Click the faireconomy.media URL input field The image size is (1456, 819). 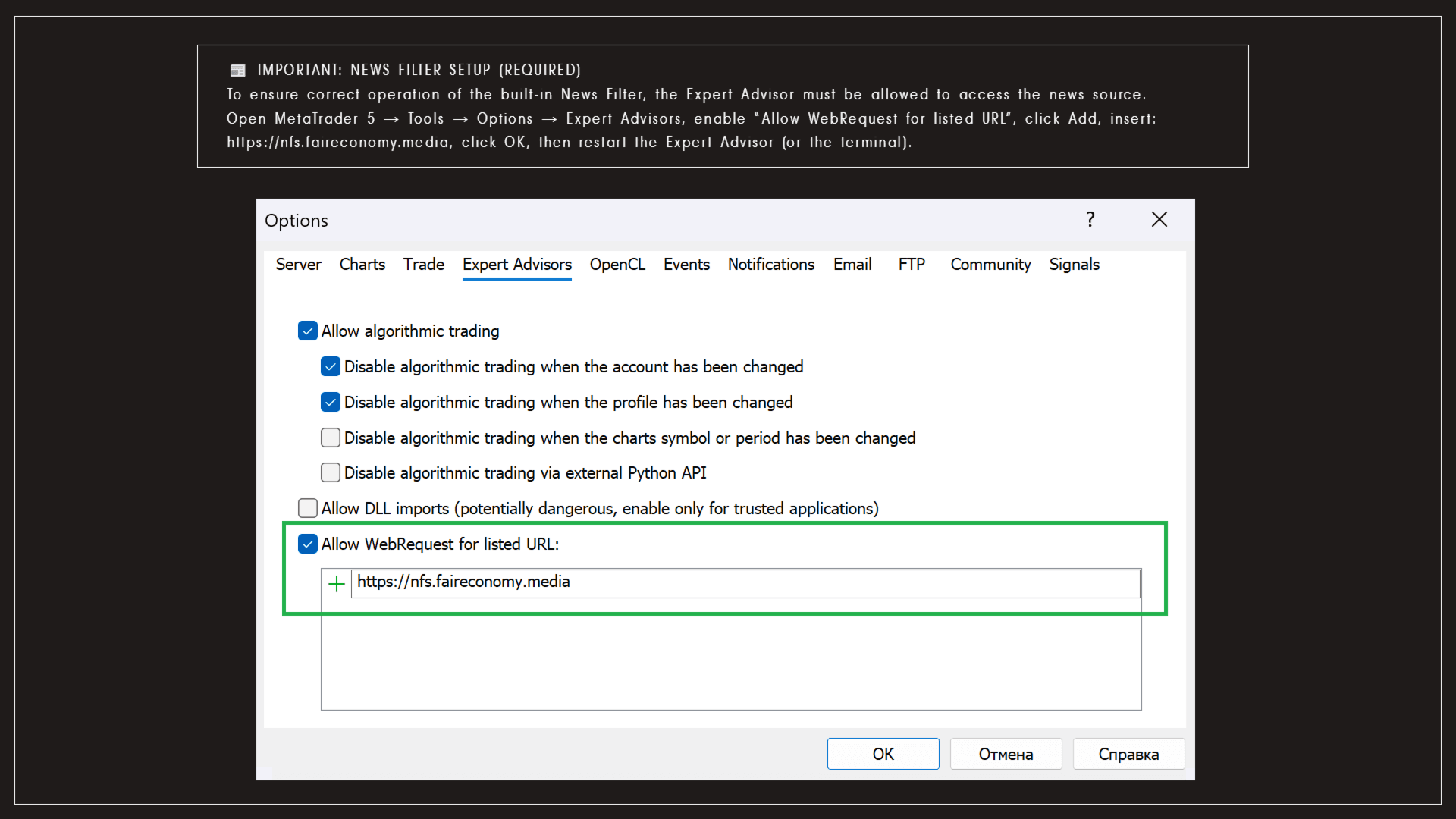745,582
